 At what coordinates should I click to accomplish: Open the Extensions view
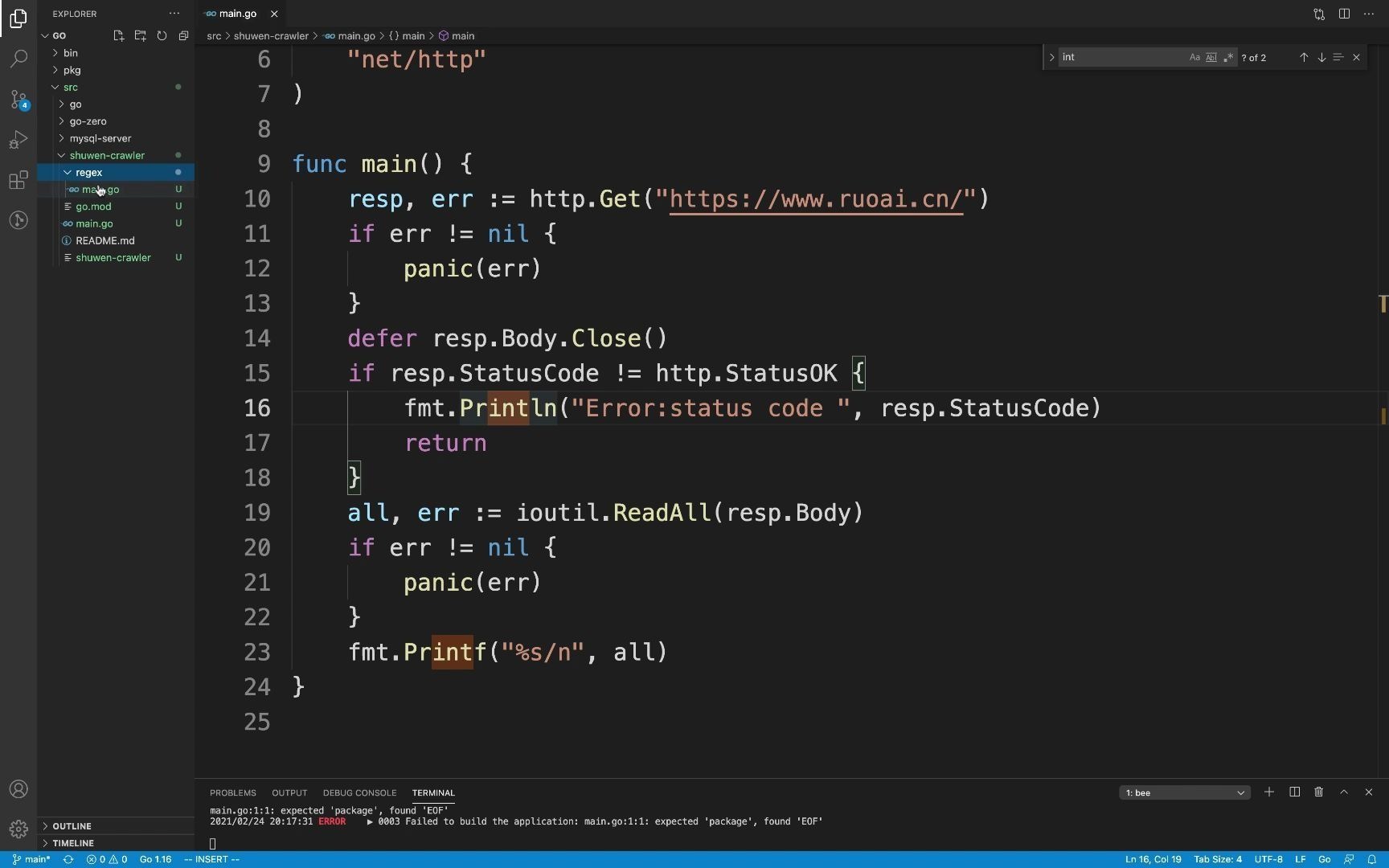tap(18, 180)
